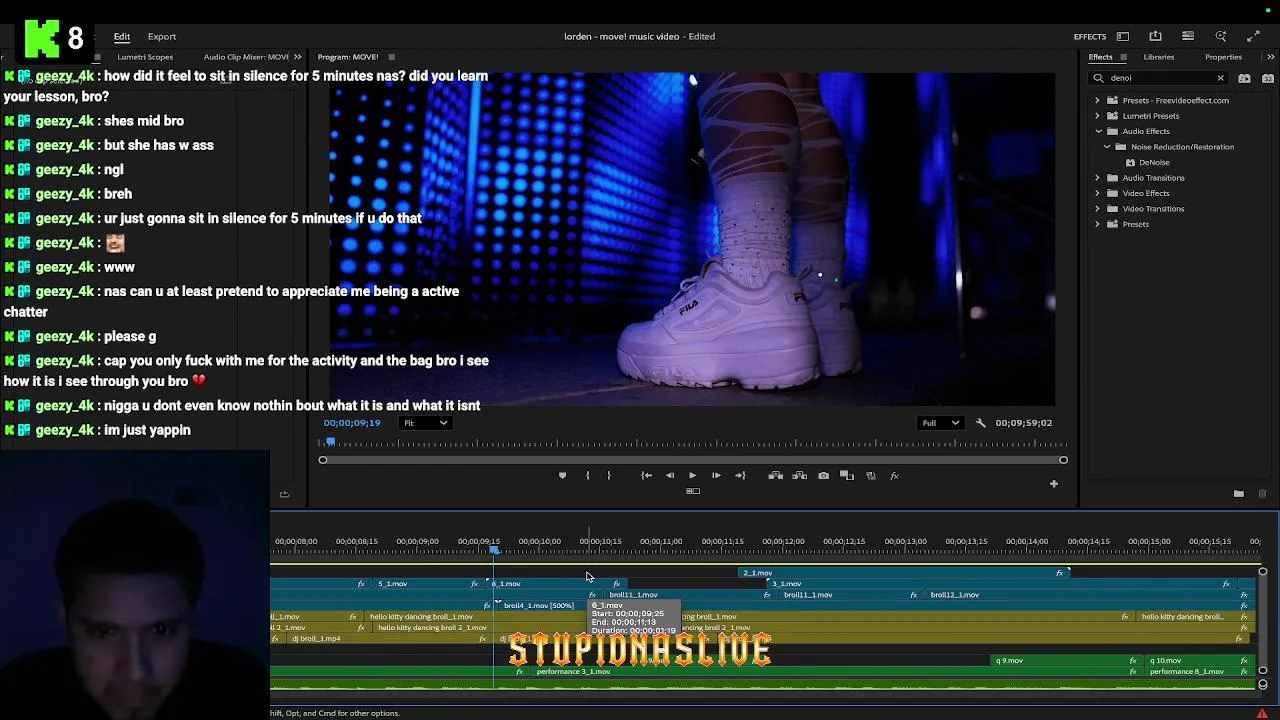Click the fx badge on q 10.mov
The width and height of the screenshot is (1280, 720).
[x=1244, y=661]
